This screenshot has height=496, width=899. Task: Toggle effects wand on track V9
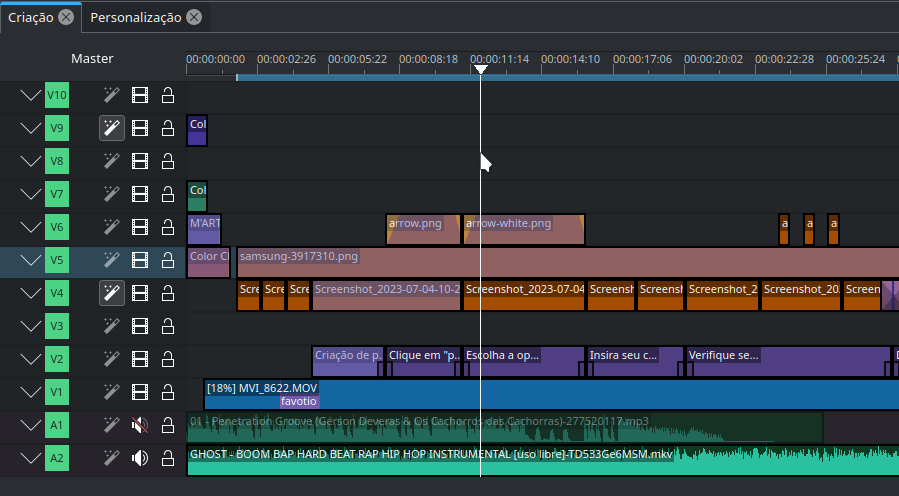[112, 128]
